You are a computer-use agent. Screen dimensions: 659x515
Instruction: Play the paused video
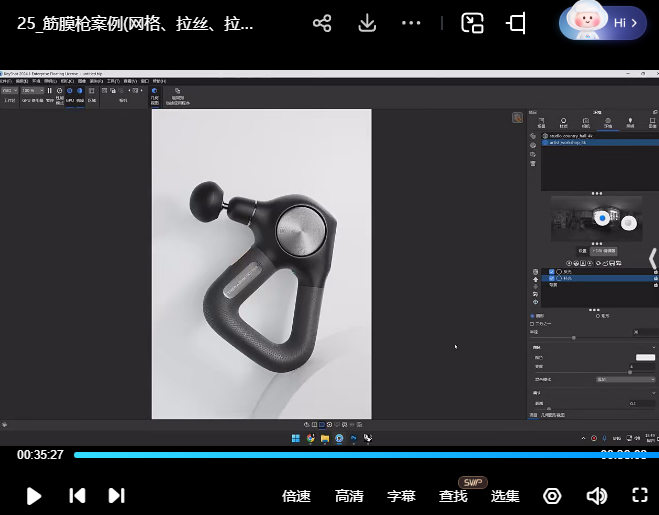point(34,495)
